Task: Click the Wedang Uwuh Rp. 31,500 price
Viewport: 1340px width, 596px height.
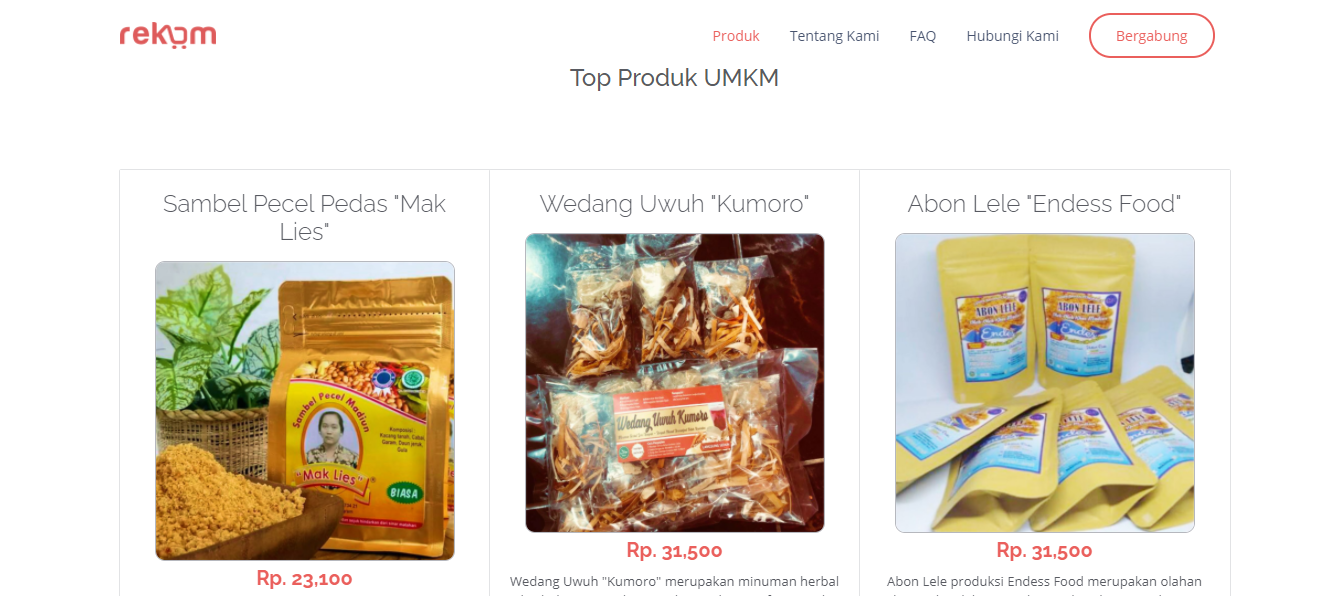Action: pos(674,550)
